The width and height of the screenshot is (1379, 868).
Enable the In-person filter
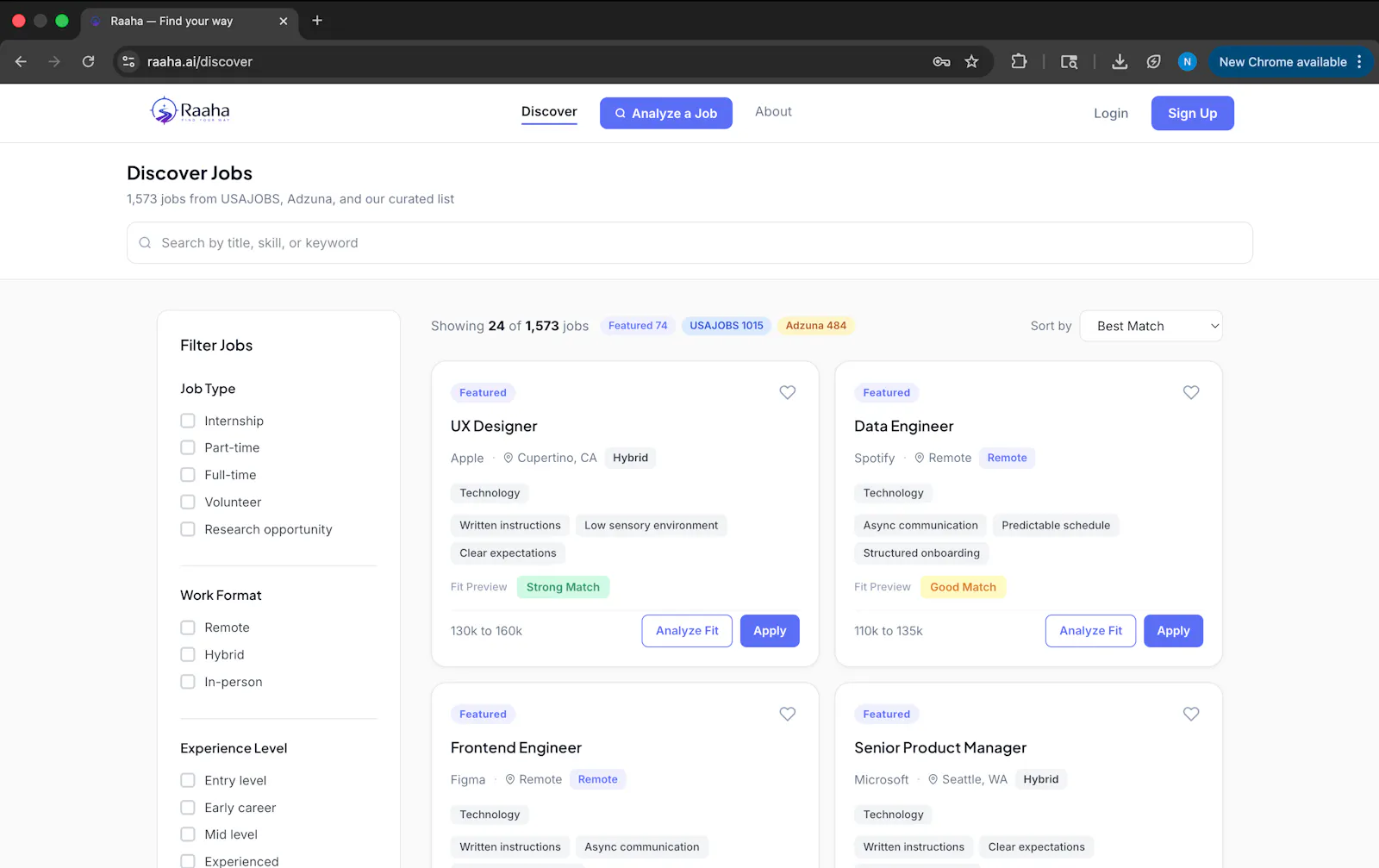click(187, 682)
